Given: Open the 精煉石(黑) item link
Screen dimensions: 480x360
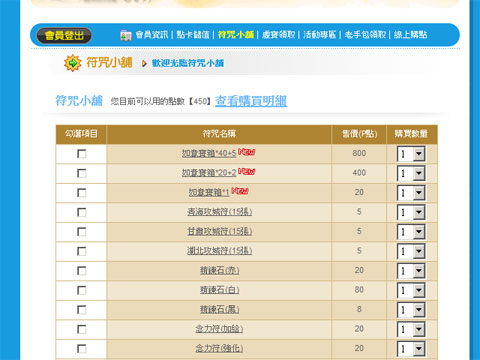Looking at the screenshot, I should coord(219,309).
